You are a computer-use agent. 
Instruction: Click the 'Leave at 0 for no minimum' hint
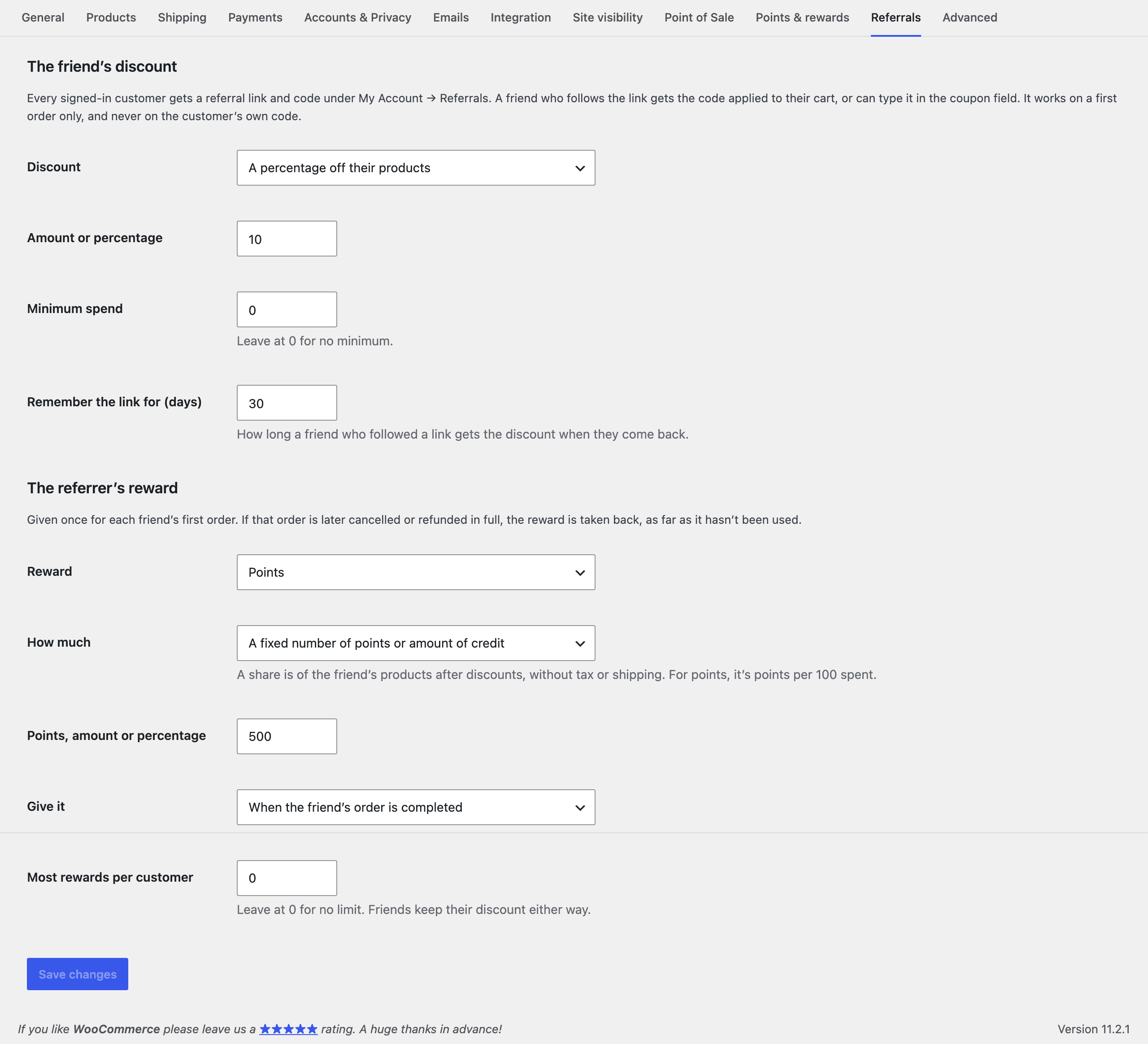[x=315, y=340]
